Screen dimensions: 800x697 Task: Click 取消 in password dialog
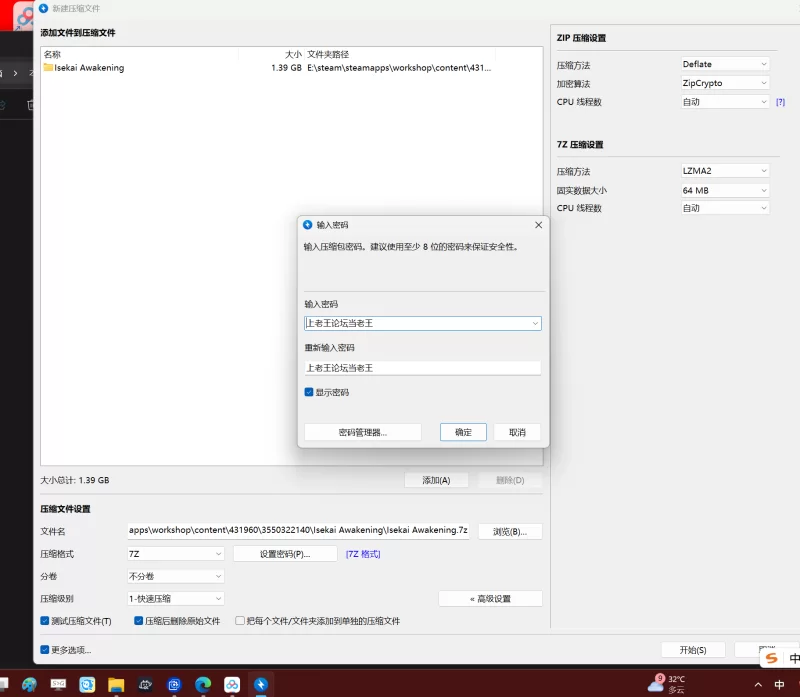(x=517, y=433)
